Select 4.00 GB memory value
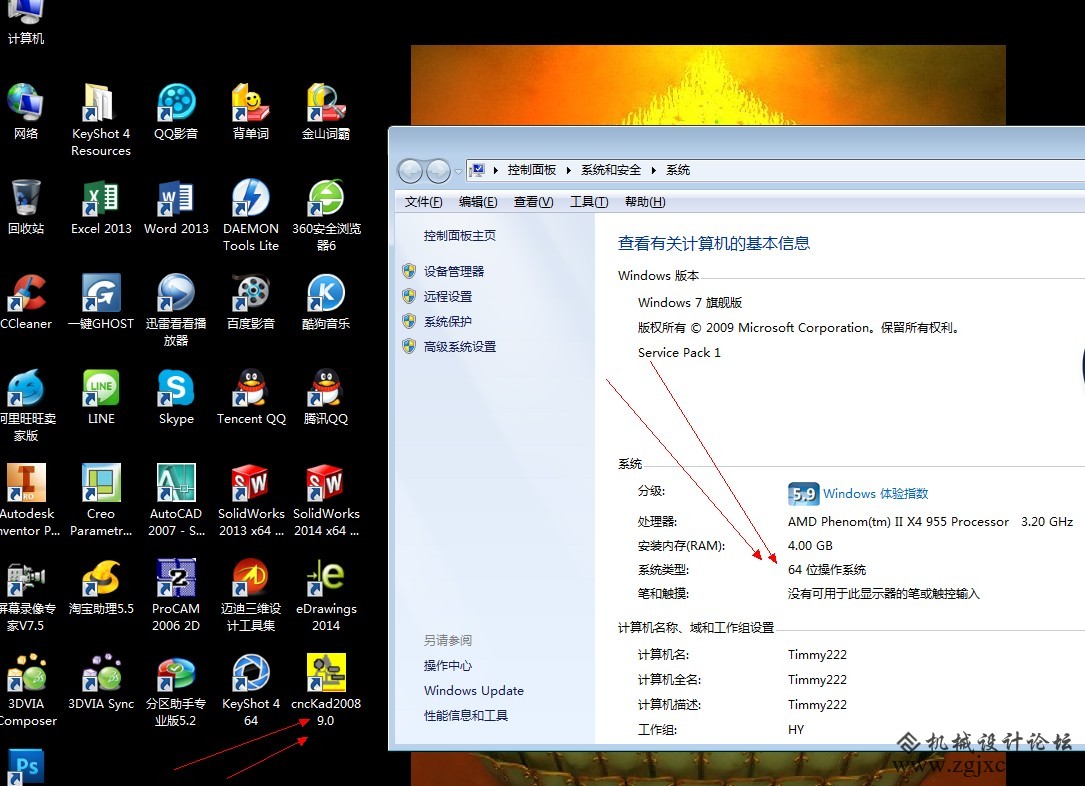 pos(810,546)
